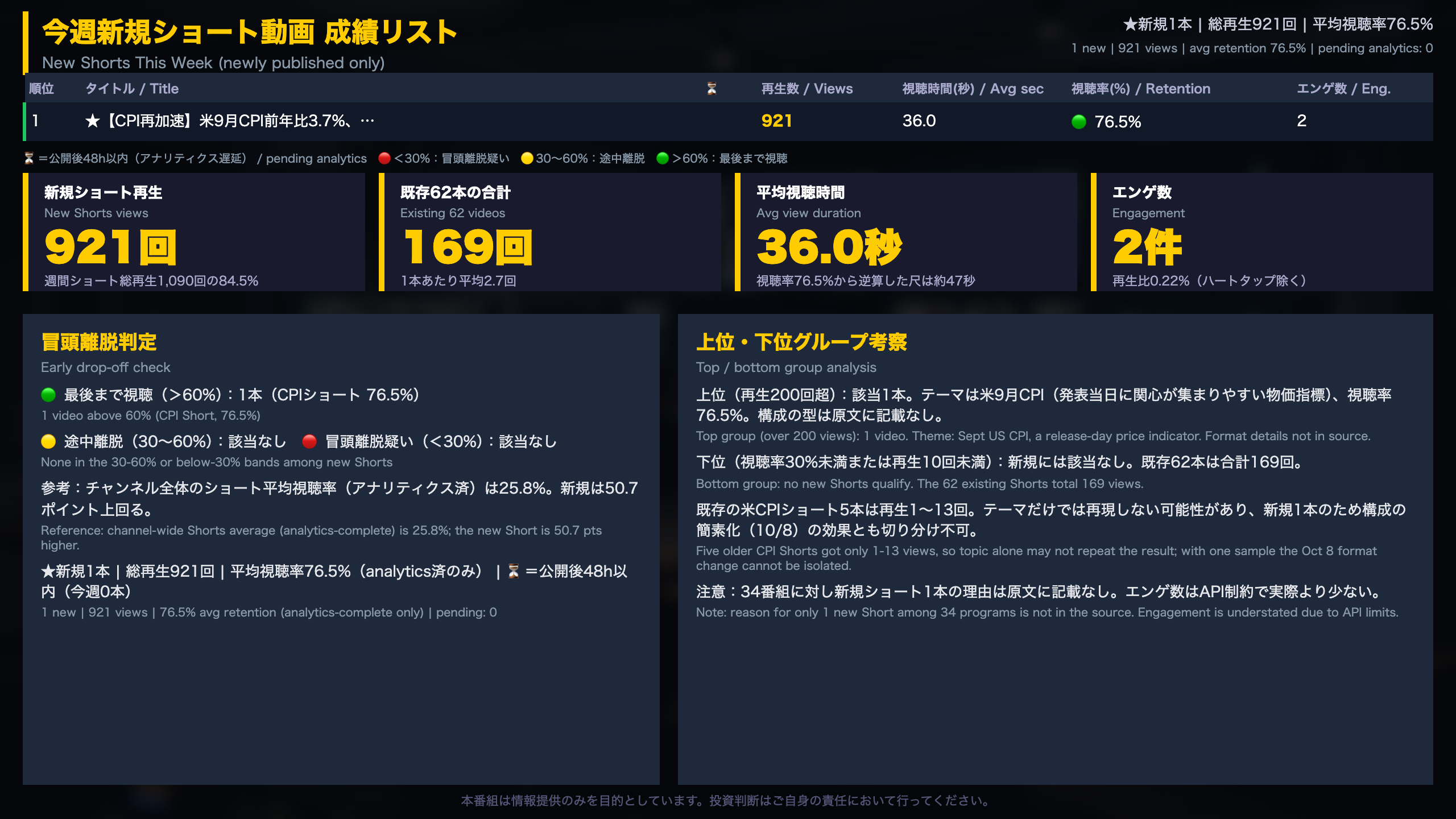Click the hourglass icon in the table header
The image size is (1456, 819).
pyautogui.click(x=712, y=89)
